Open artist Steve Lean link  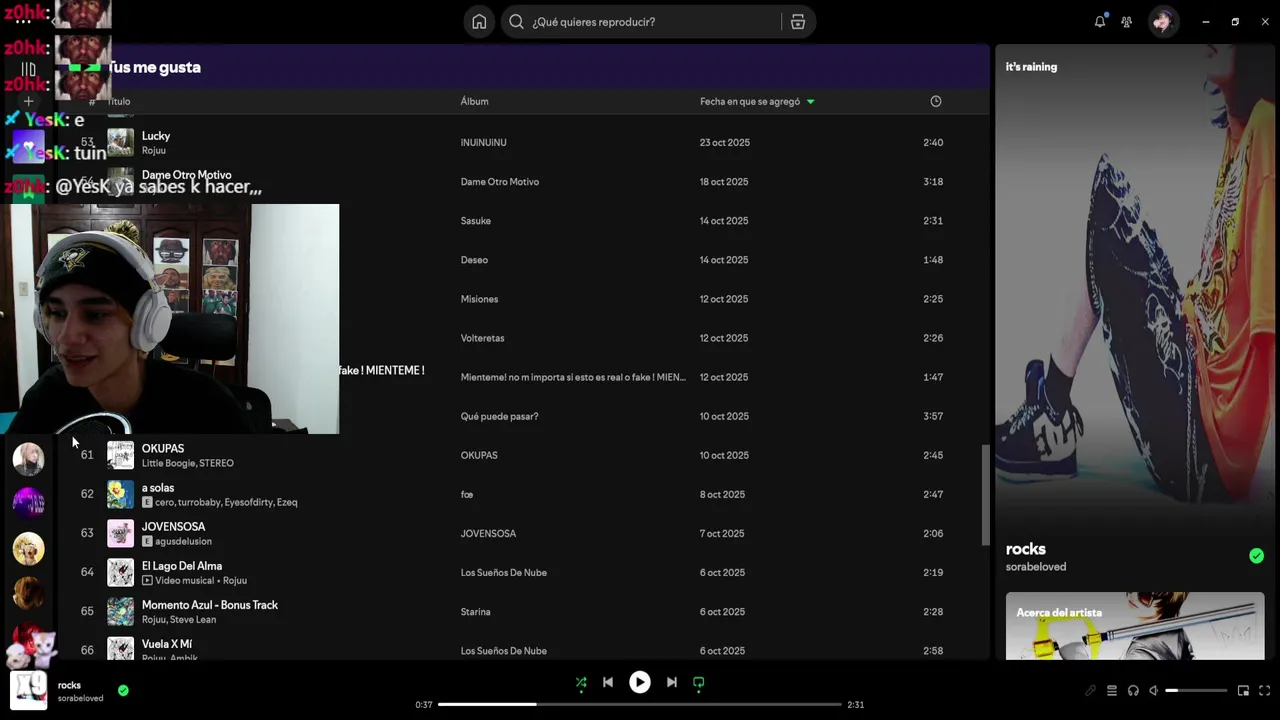point(193,619)
